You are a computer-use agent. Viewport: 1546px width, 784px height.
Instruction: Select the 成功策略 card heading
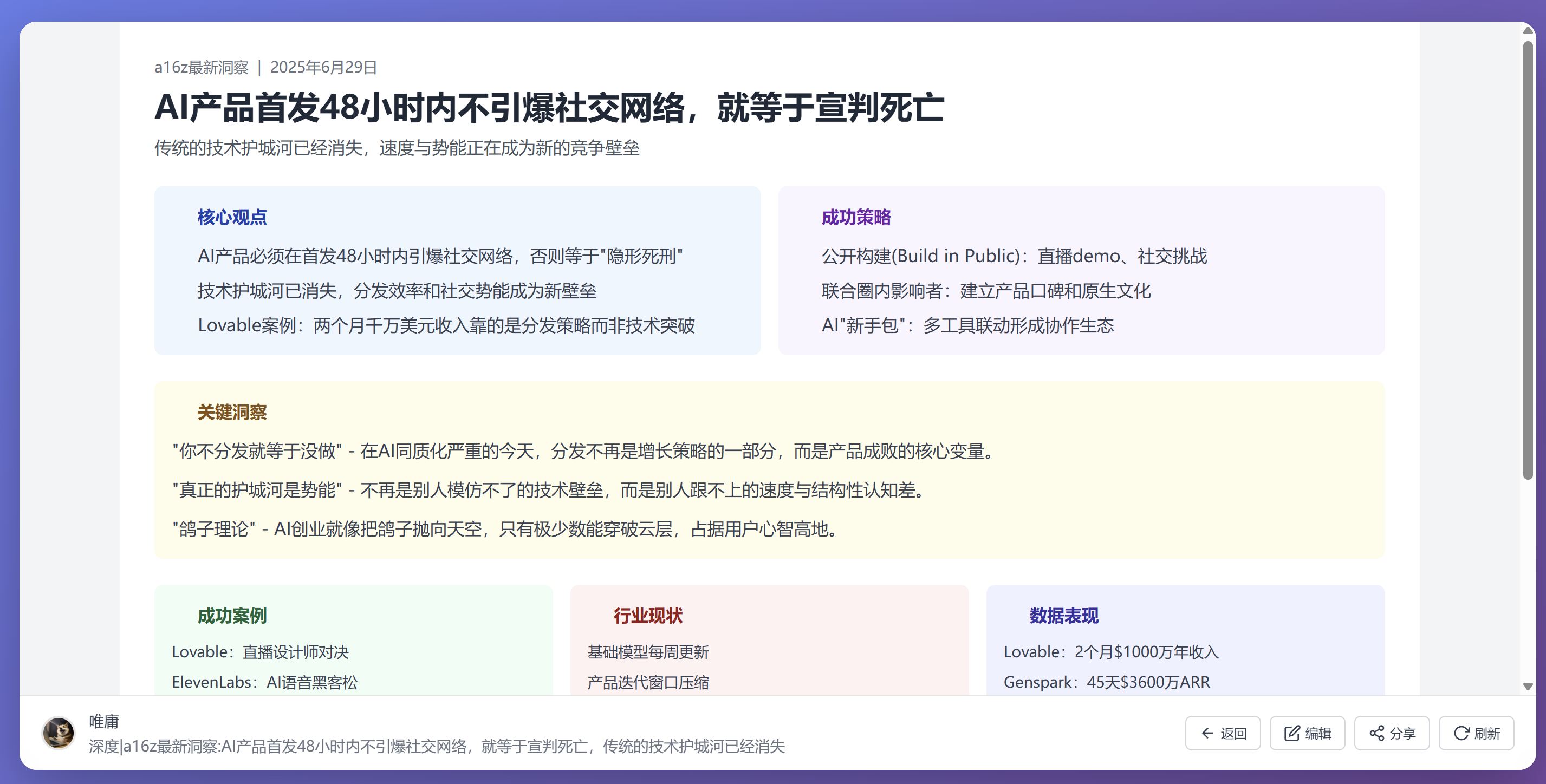pos(856,217)
